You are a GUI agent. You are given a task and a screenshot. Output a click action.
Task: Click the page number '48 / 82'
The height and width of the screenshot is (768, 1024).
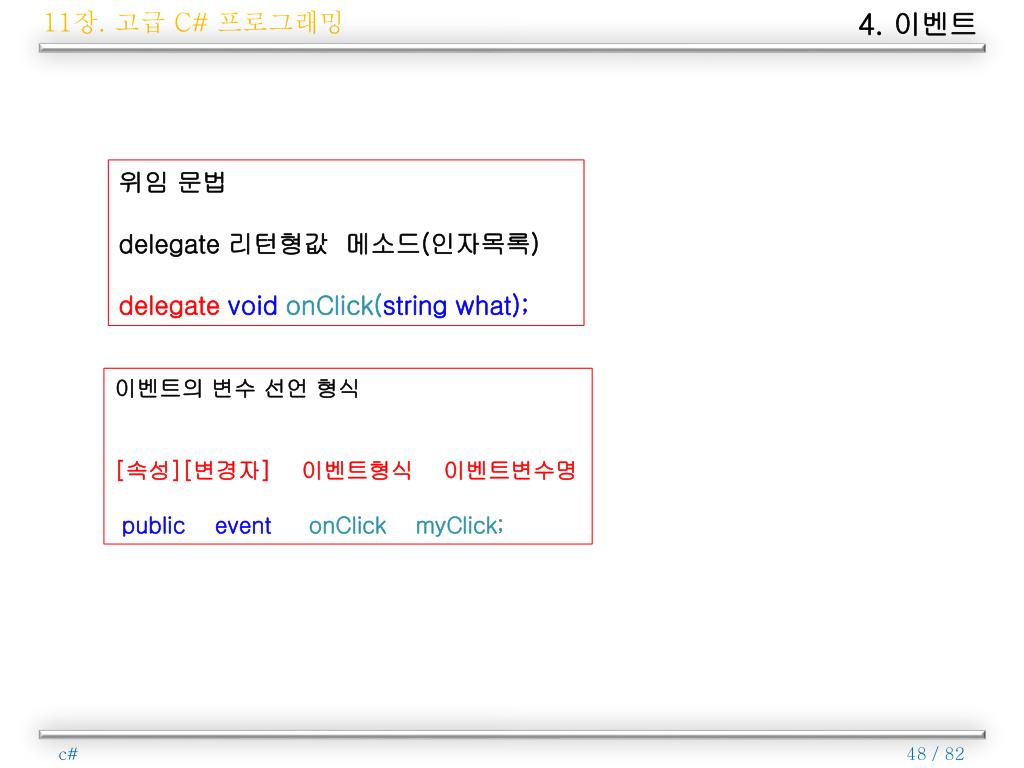tap(935, 754)
